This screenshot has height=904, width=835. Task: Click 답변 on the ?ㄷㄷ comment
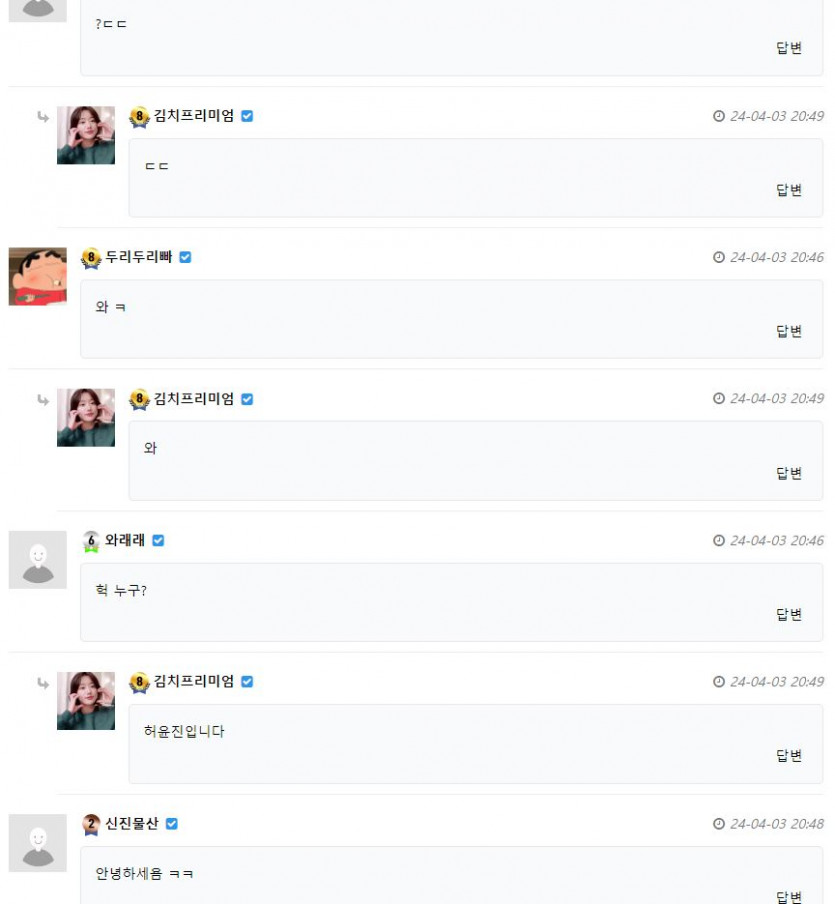(x=789, y=48)
